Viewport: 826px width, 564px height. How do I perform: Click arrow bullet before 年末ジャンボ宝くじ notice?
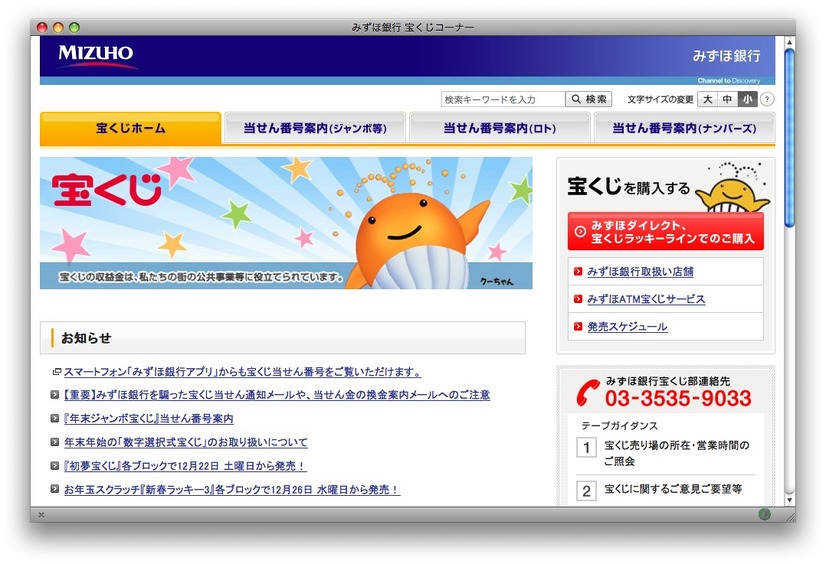click(x=55, y=418)
